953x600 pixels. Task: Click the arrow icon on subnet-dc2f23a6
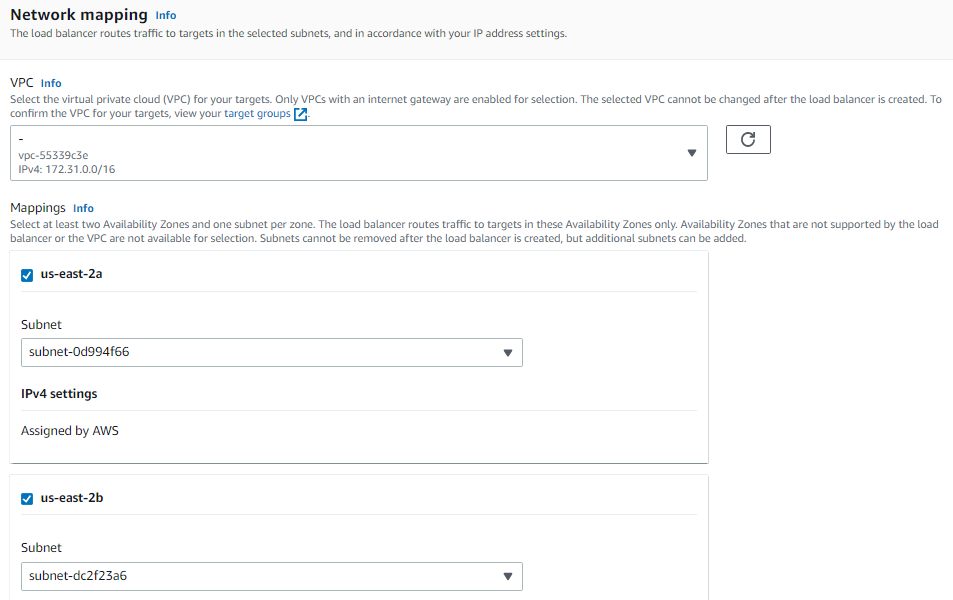[507, 576]
